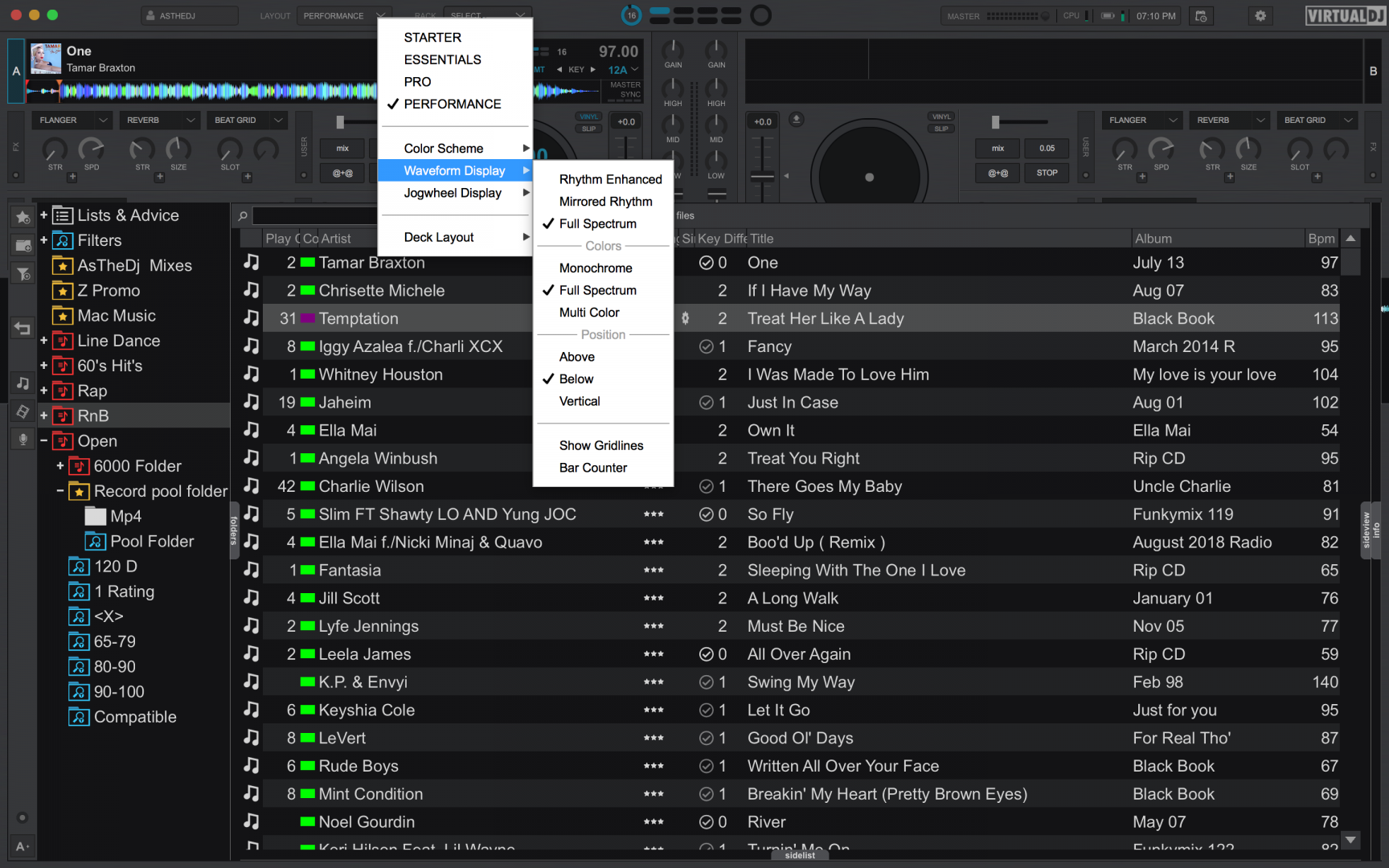Select Vertical waveform position

tap(580, 401)
